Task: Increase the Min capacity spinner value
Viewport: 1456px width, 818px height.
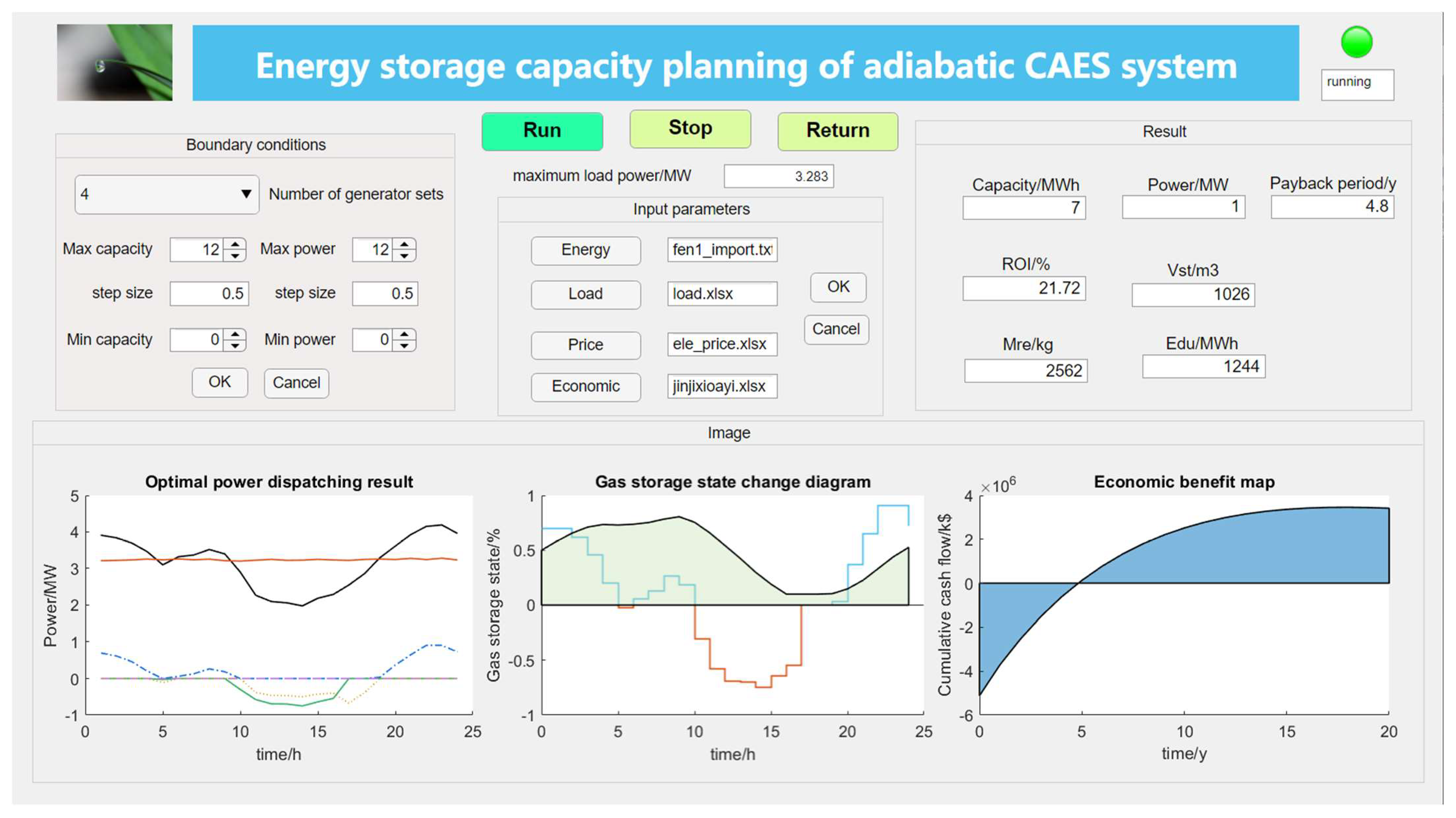Action: [234, 334]
